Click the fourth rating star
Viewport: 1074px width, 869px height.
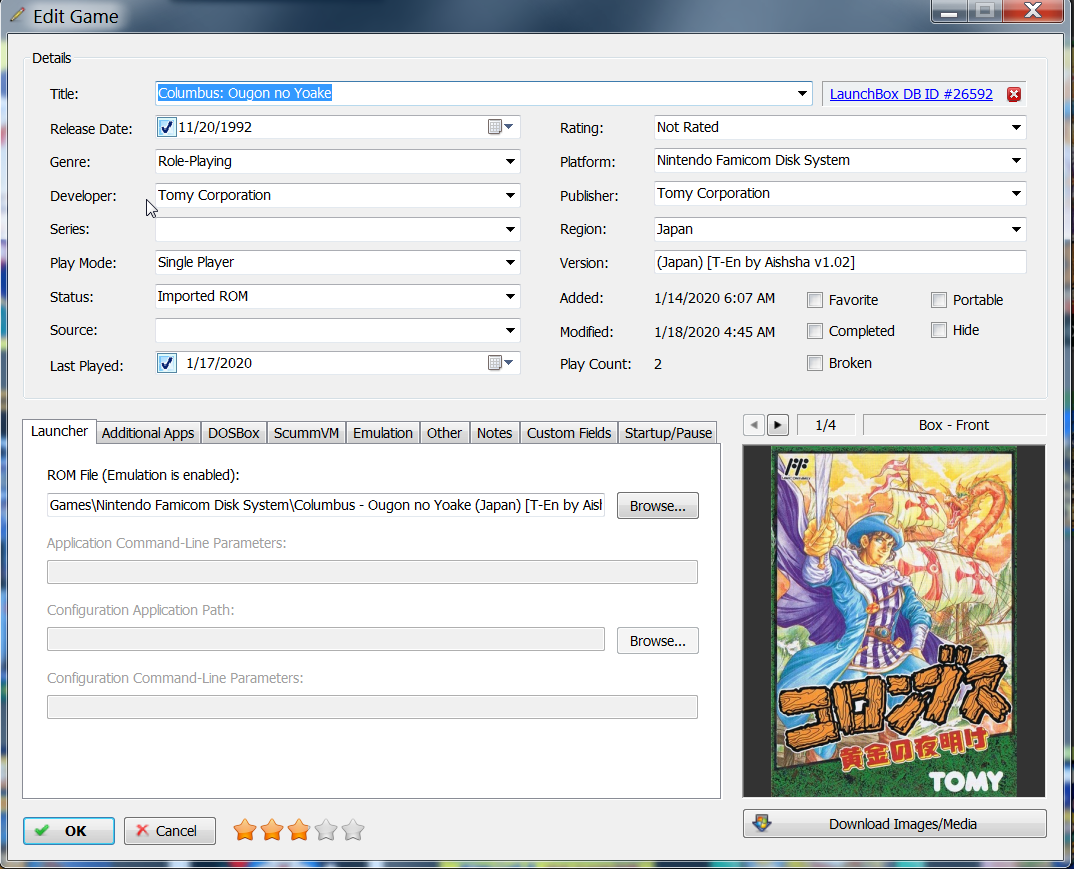pos(325,830)
